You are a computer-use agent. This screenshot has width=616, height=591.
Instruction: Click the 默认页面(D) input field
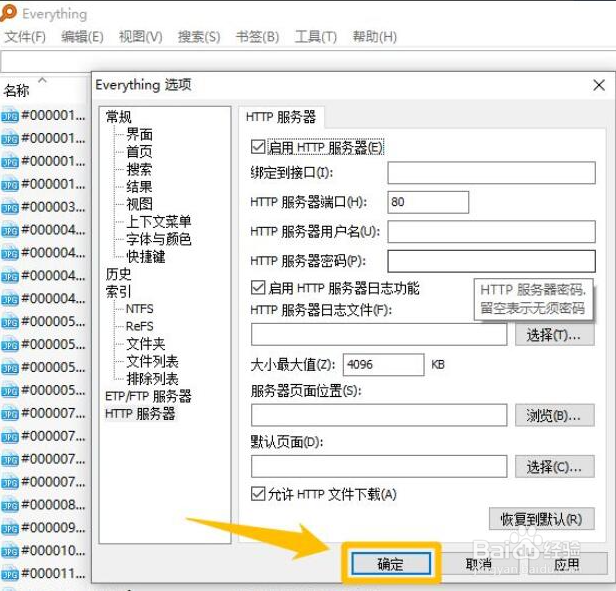click(x=379, y=466)
